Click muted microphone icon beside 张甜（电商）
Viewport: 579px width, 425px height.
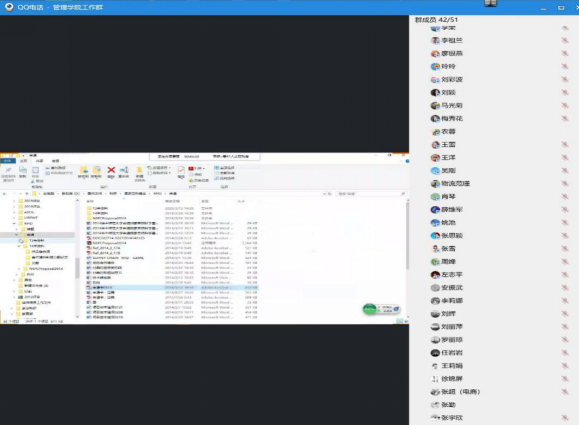tap(565, 391)
